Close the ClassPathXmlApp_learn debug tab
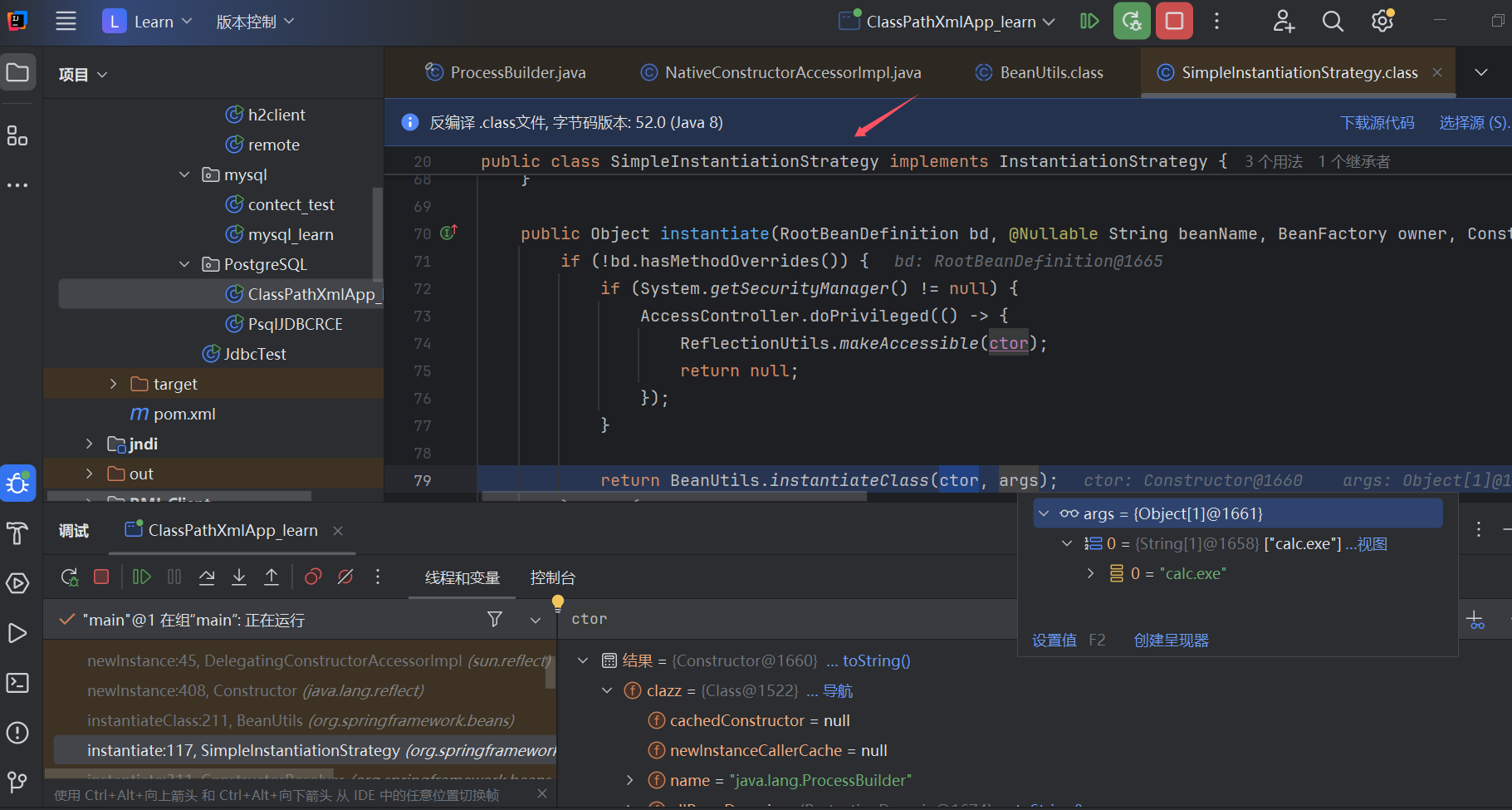The height and width of the screenshot is (810, 1512). [338, 531]
